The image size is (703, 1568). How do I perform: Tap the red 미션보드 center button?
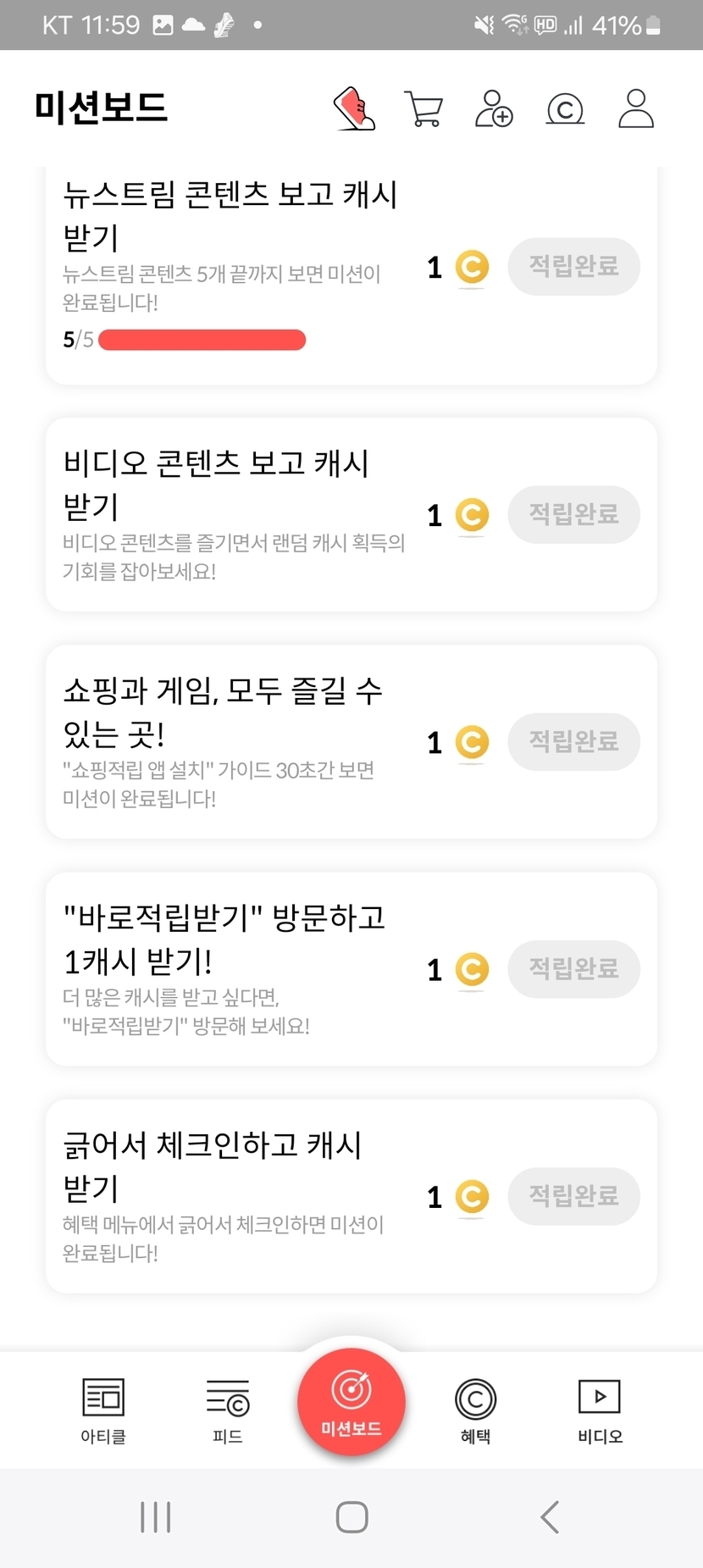pyautogui.click(x=351, y=1402)
